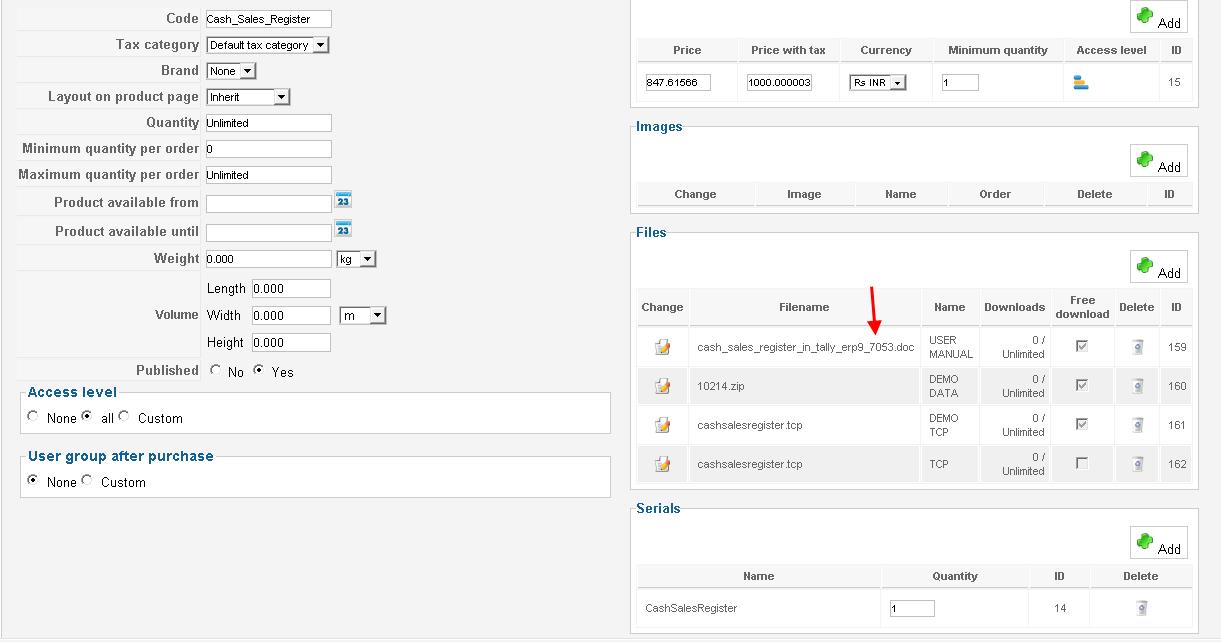This screenshot has width=1221, height=642.
Task: Add a new price entry
Action: pyautogui.click(x=1159, y=17)
